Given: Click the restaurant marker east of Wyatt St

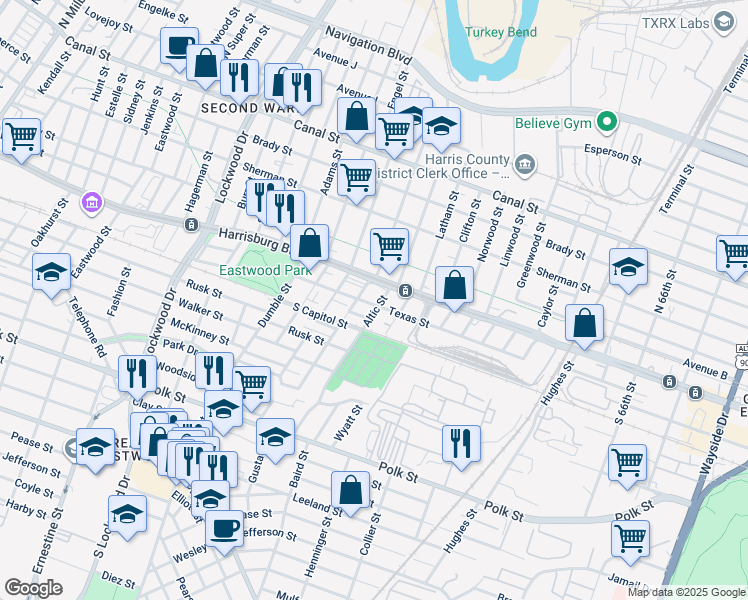Looking at the screenshot, I should click(461, 445).
